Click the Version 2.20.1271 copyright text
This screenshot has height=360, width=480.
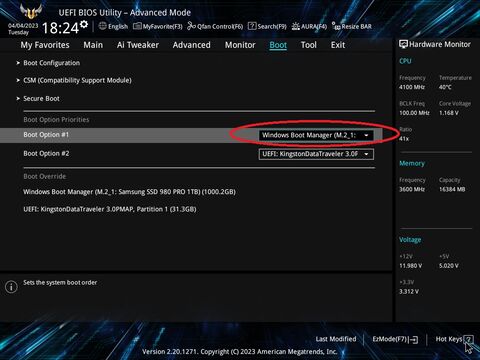click(x=240, y=352)
